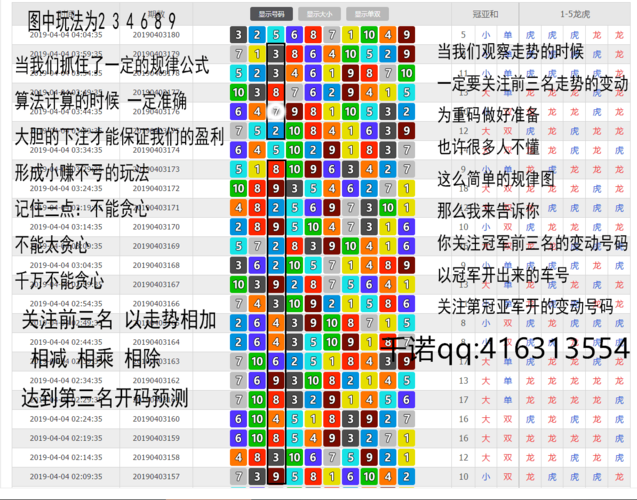Click 单 in row 20190403162
Viewport: 637px width, 500px height.
coord(508,381)
